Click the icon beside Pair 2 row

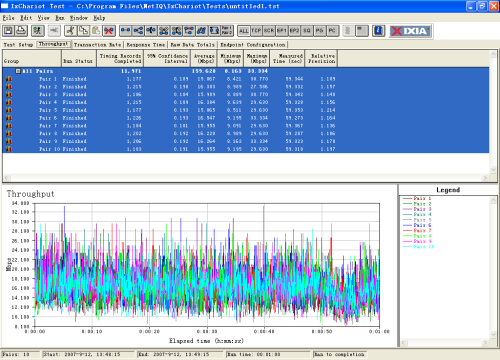pos(9,87)
